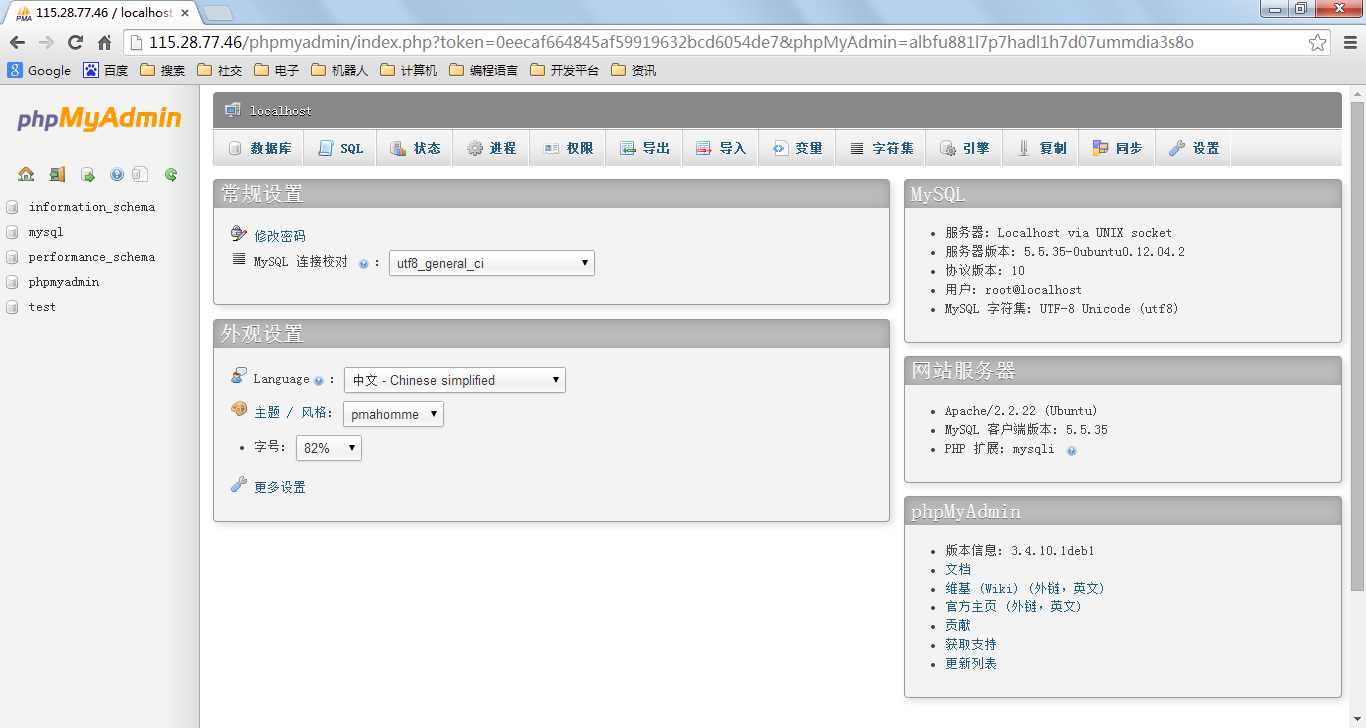Click the 更多设置 link
The height and width of the screenshot is (728, 1366).
pyautogui.click(x=280, y=487)
